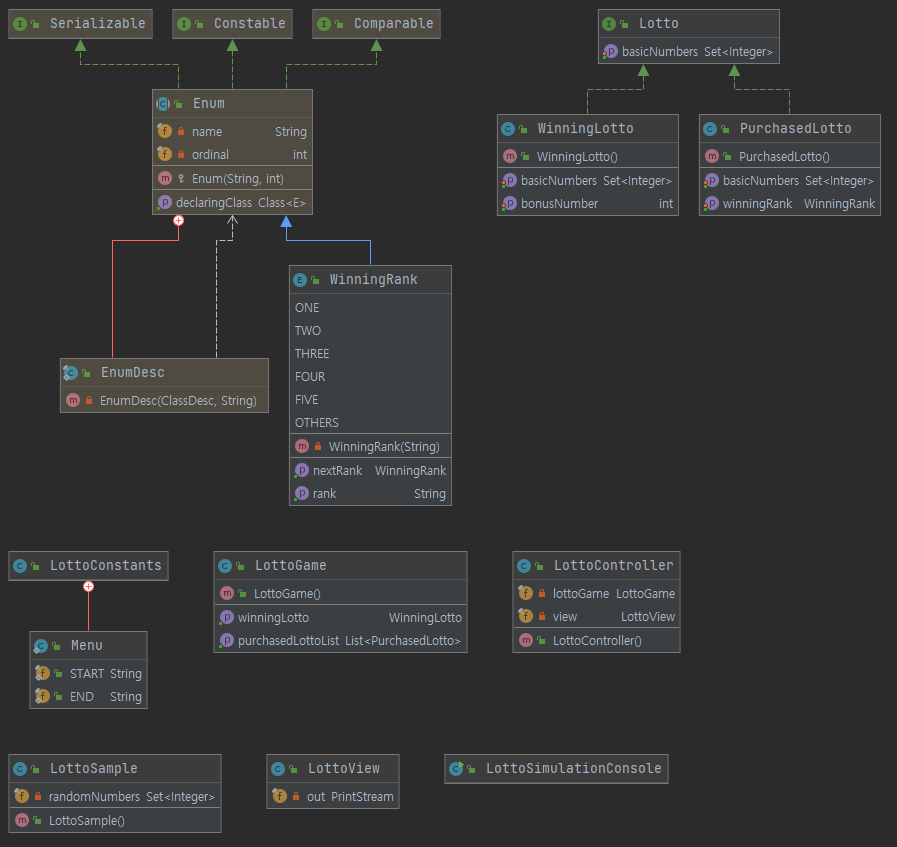Click the Lotto interface icon

(x=609, y=24)
